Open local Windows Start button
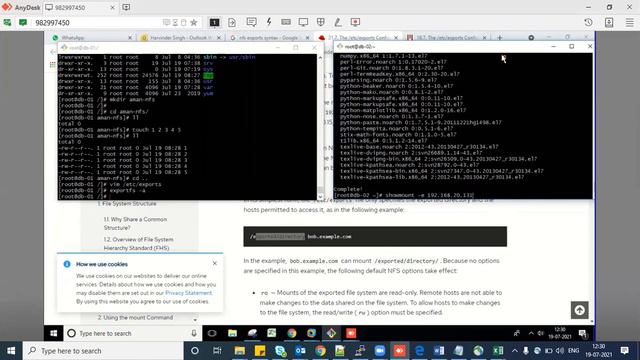The width and height of the screenshot is (640, 360). pyautogui.click(x=11, y=351)
